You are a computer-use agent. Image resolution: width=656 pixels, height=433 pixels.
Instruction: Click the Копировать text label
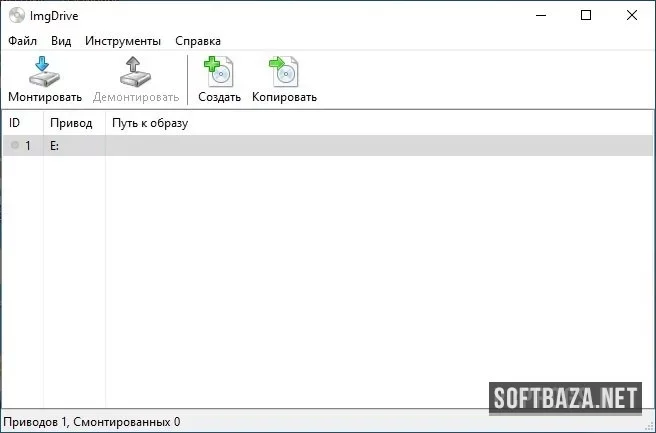[284, 97]
